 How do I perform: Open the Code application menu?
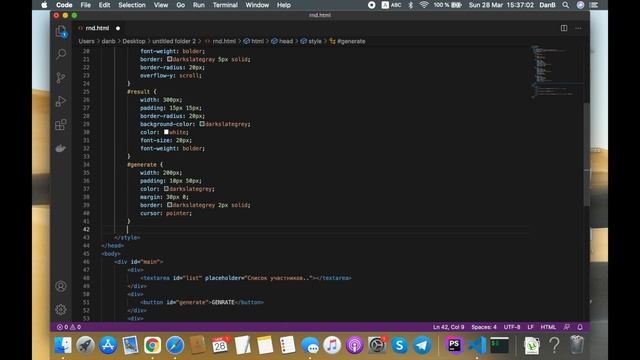[64, 5]
